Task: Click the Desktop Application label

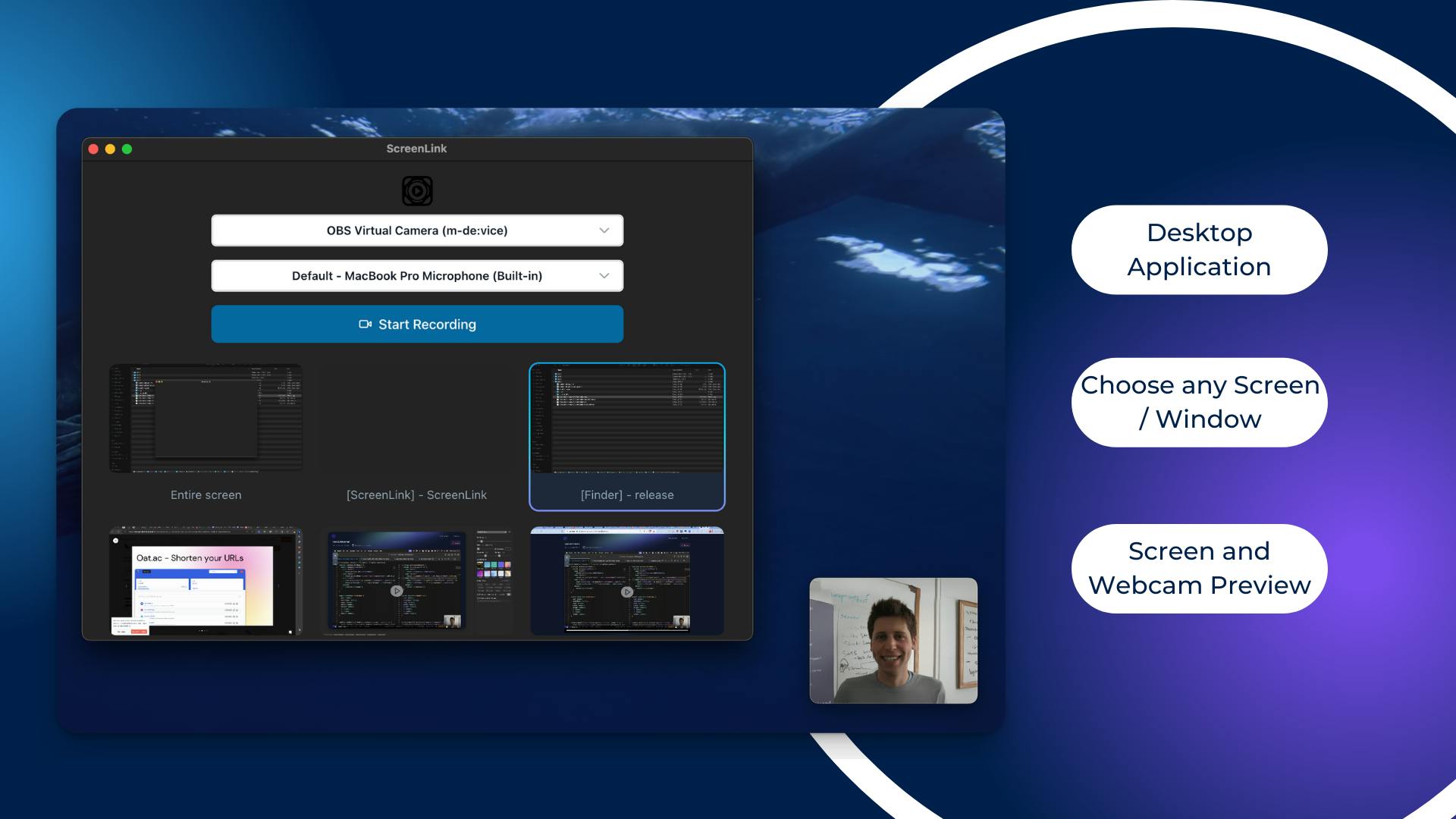Action: [x=1199, y=249]
